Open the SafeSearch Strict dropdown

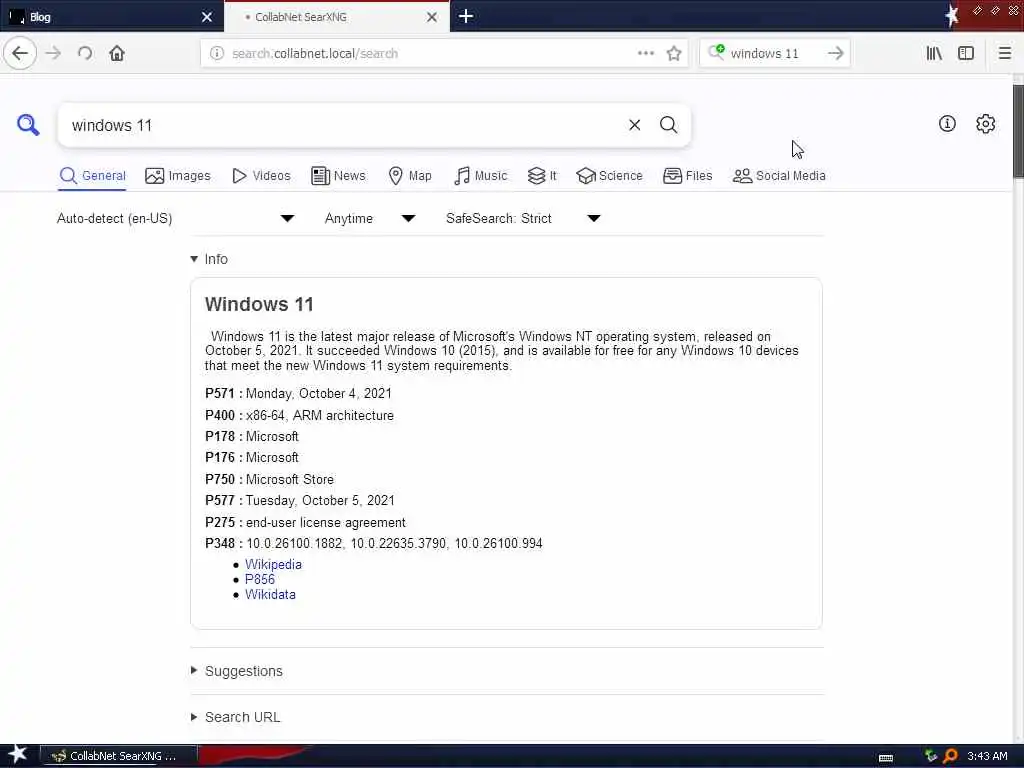click(x=523, y=218)
